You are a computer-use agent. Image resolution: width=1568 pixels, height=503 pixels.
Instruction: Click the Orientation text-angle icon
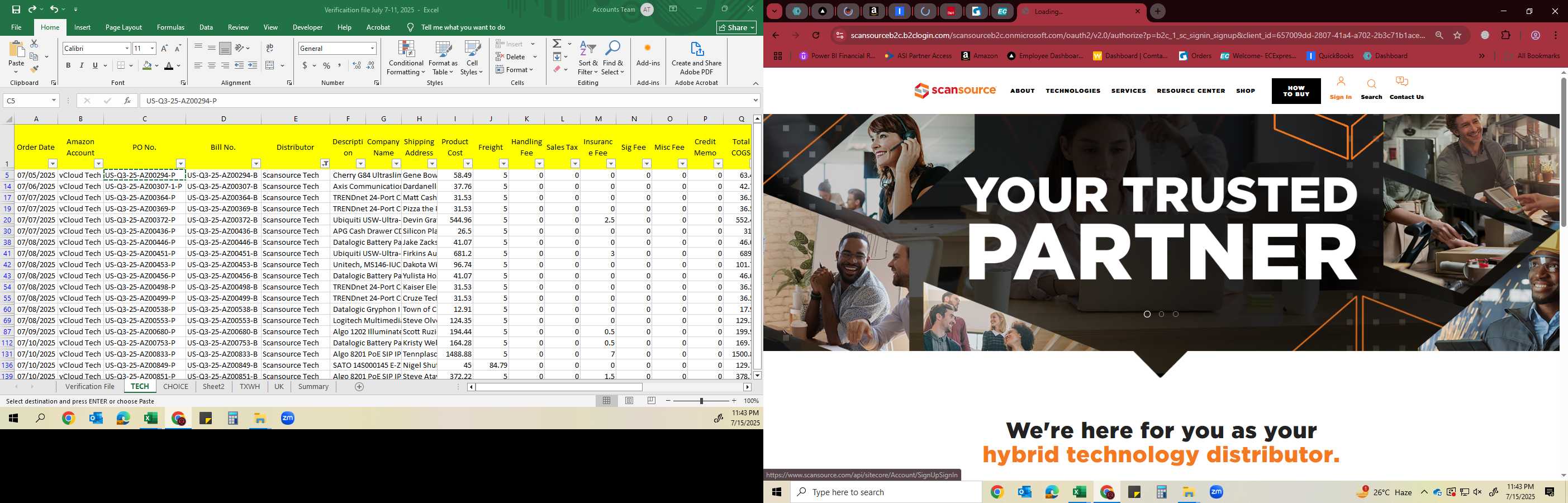coord(240,48)
